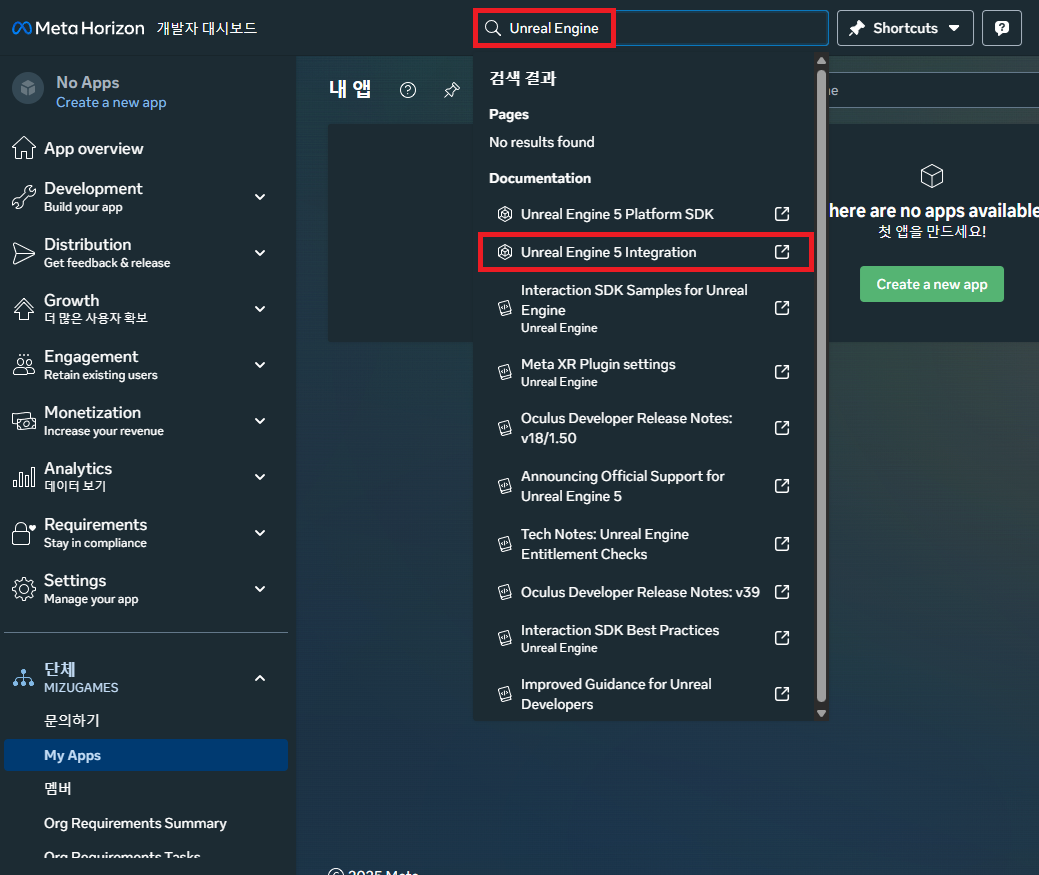Click external link icon for Meta XR Plugin settings
This screenshot has height=875, width=1039.
click(782, 372)
